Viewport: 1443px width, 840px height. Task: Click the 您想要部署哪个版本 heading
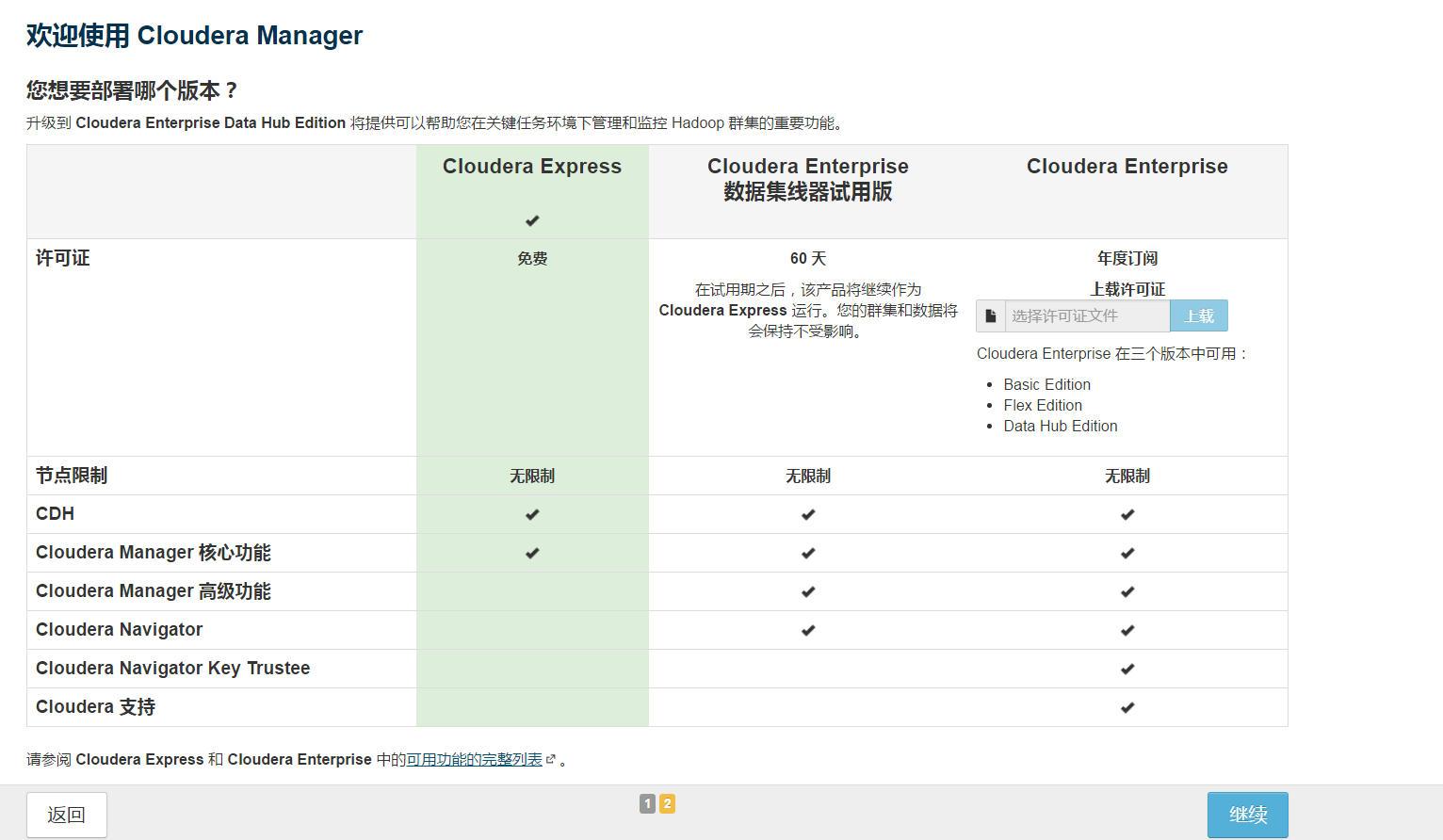coord(132,90)
